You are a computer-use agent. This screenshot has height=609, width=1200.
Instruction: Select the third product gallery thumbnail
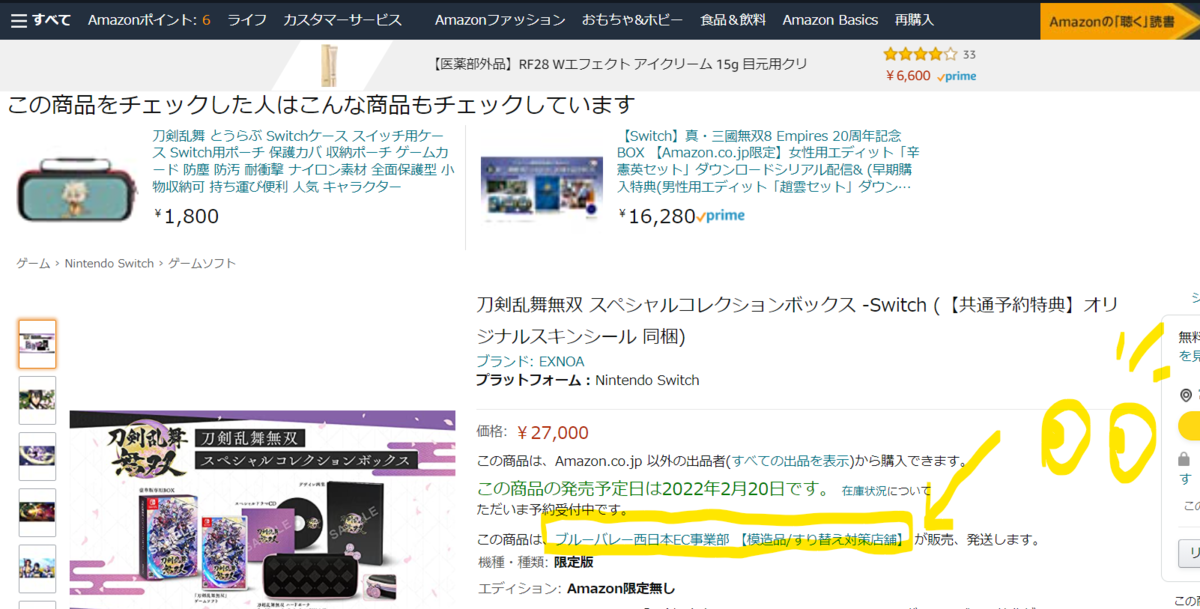click(x=37, y=456)
